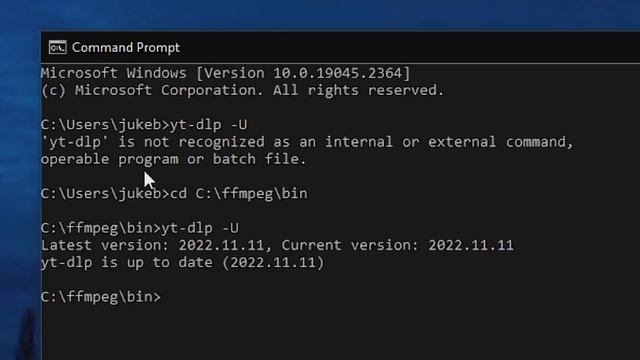
Task: Click the words internal or external command
Action: pyautogui.click(x=449, y=142)
